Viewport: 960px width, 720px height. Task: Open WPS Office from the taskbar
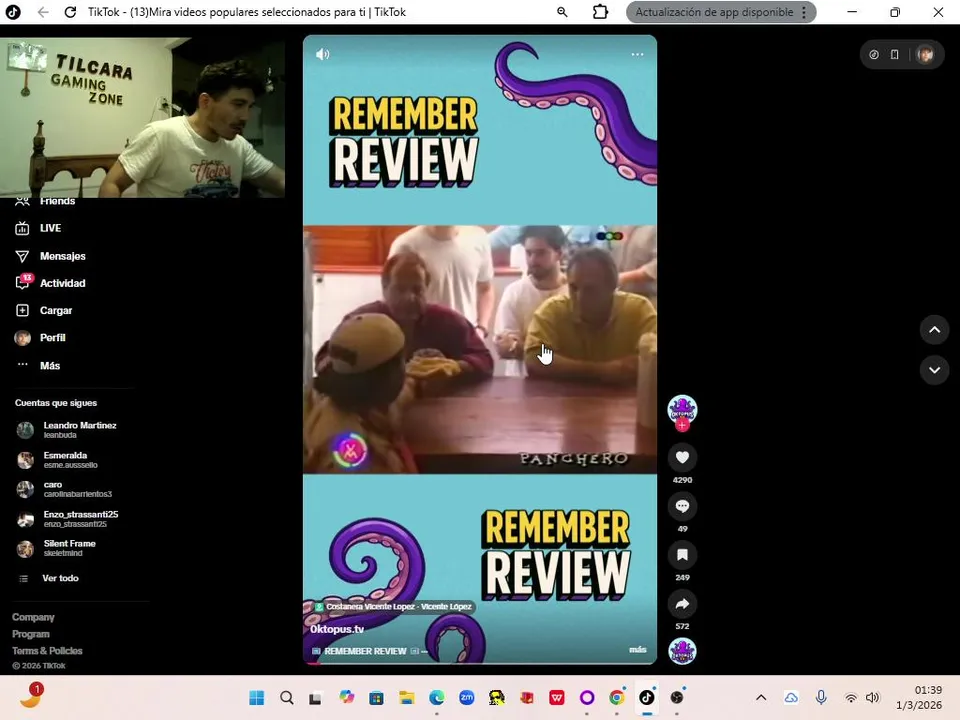557,697
